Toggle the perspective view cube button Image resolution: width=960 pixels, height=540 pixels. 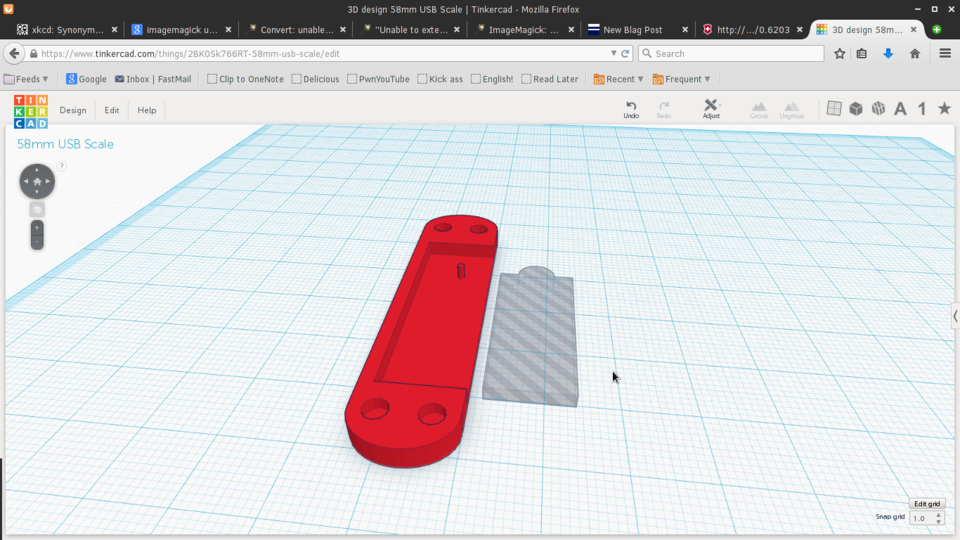point(37,209)
